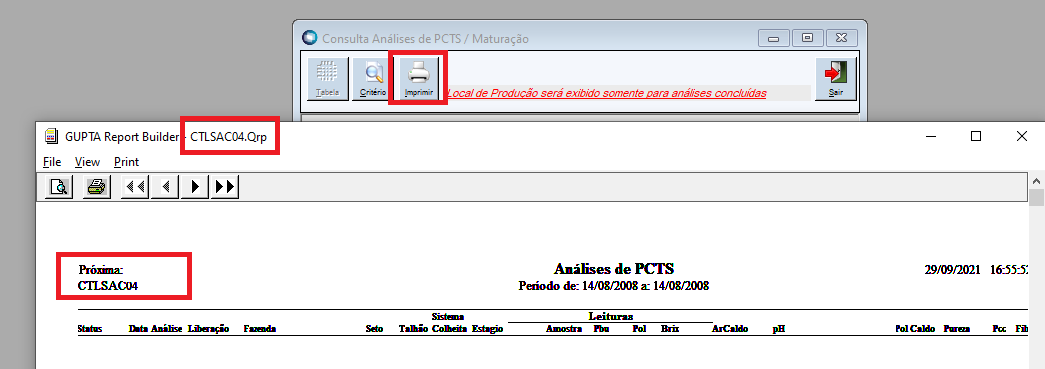Close the GUPTA Report Builder window
1045x369 pixels.
pos(1022,137)
